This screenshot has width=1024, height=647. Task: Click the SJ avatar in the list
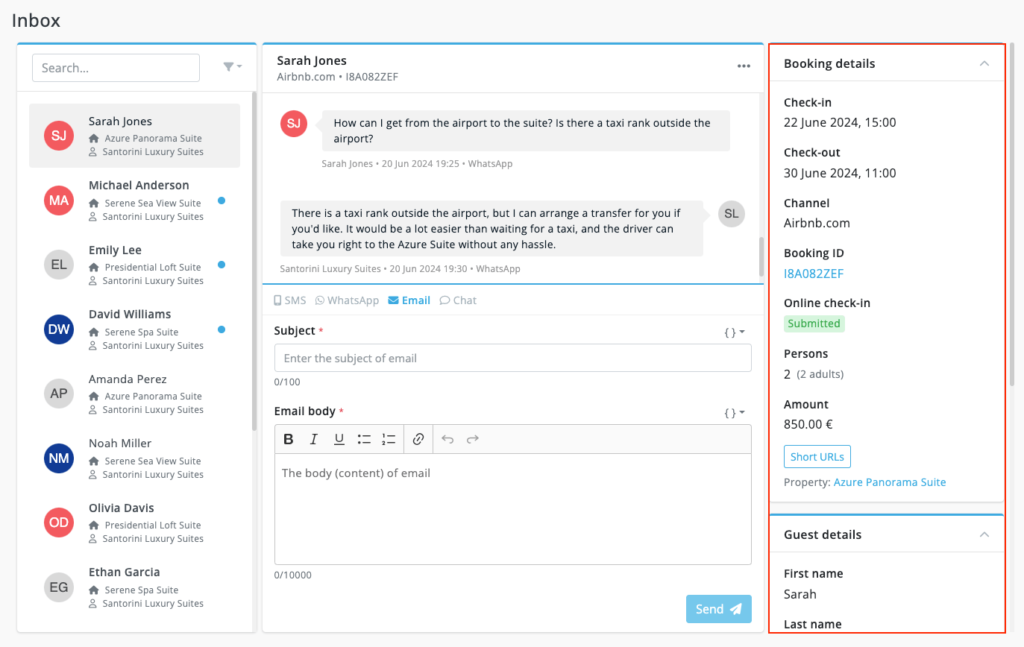pos(59,136)
